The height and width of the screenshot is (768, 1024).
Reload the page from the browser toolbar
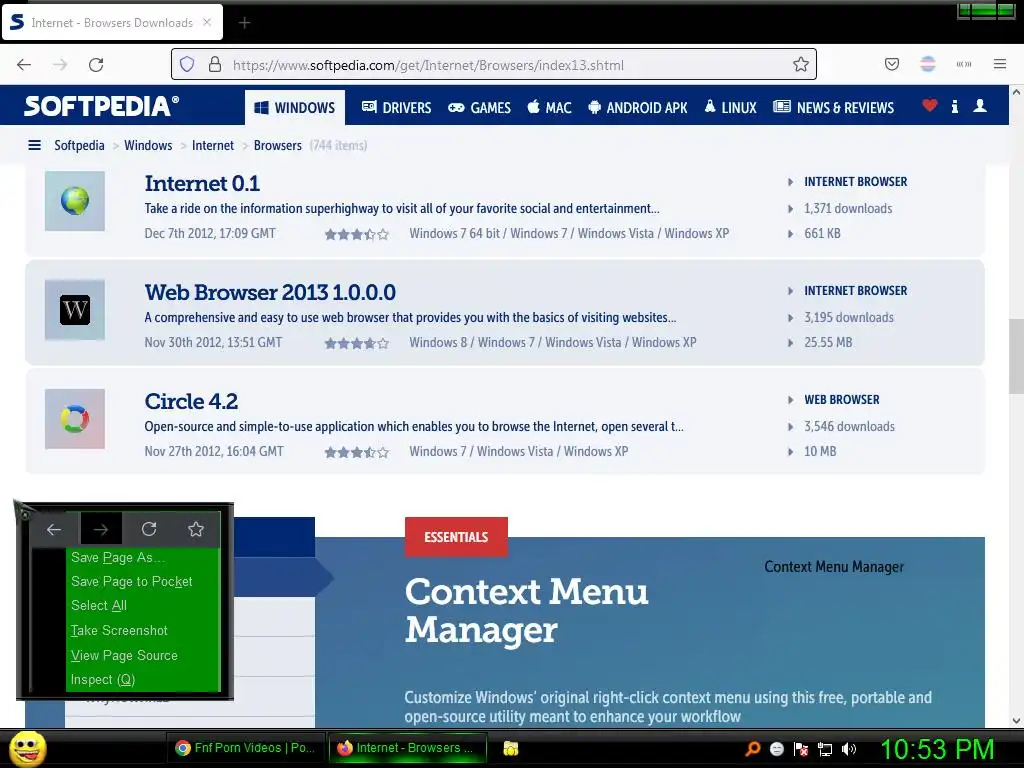[96, 65]
